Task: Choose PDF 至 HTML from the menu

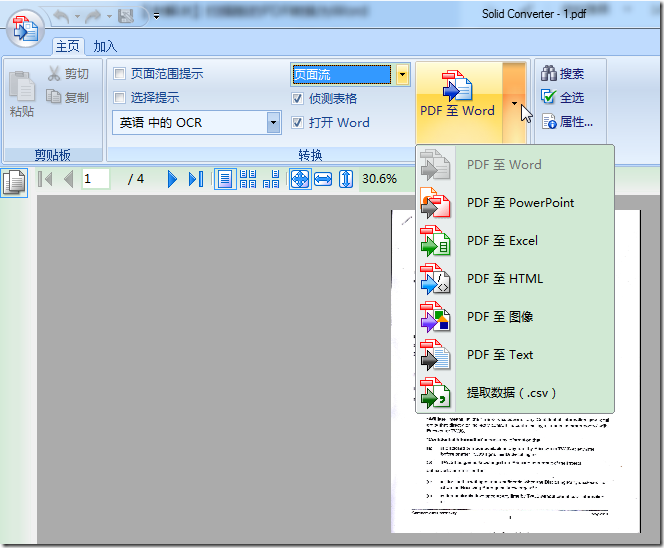Action: (x=515, y=279)
